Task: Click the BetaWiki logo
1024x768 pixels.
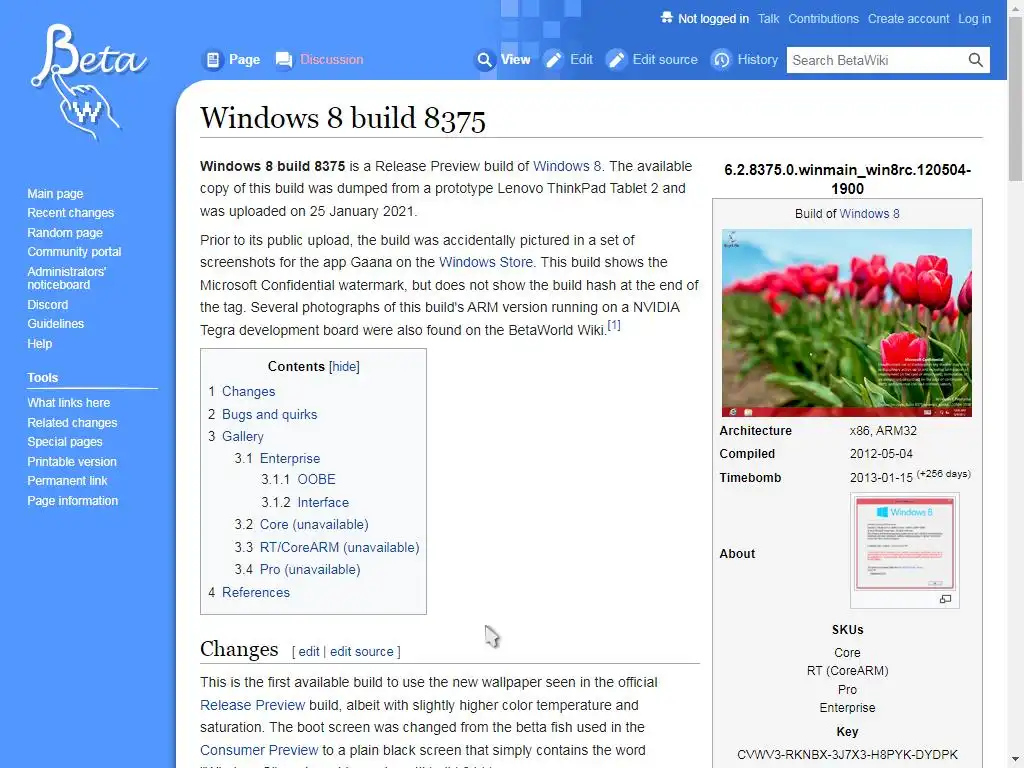Action: (x=88, y=82)
